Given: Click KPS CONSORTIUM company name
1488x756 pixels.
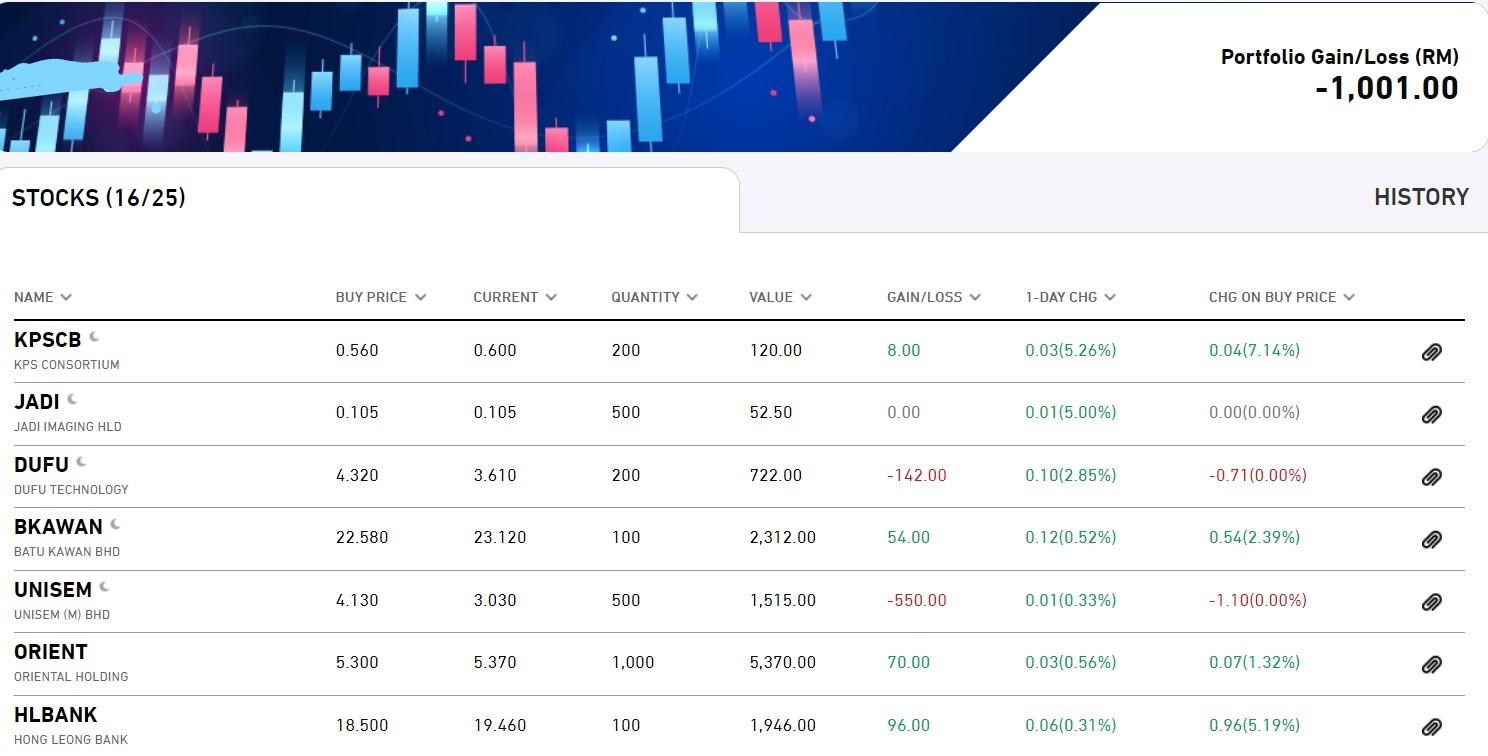Looking at the screenshot, I should tap(67, 365).
